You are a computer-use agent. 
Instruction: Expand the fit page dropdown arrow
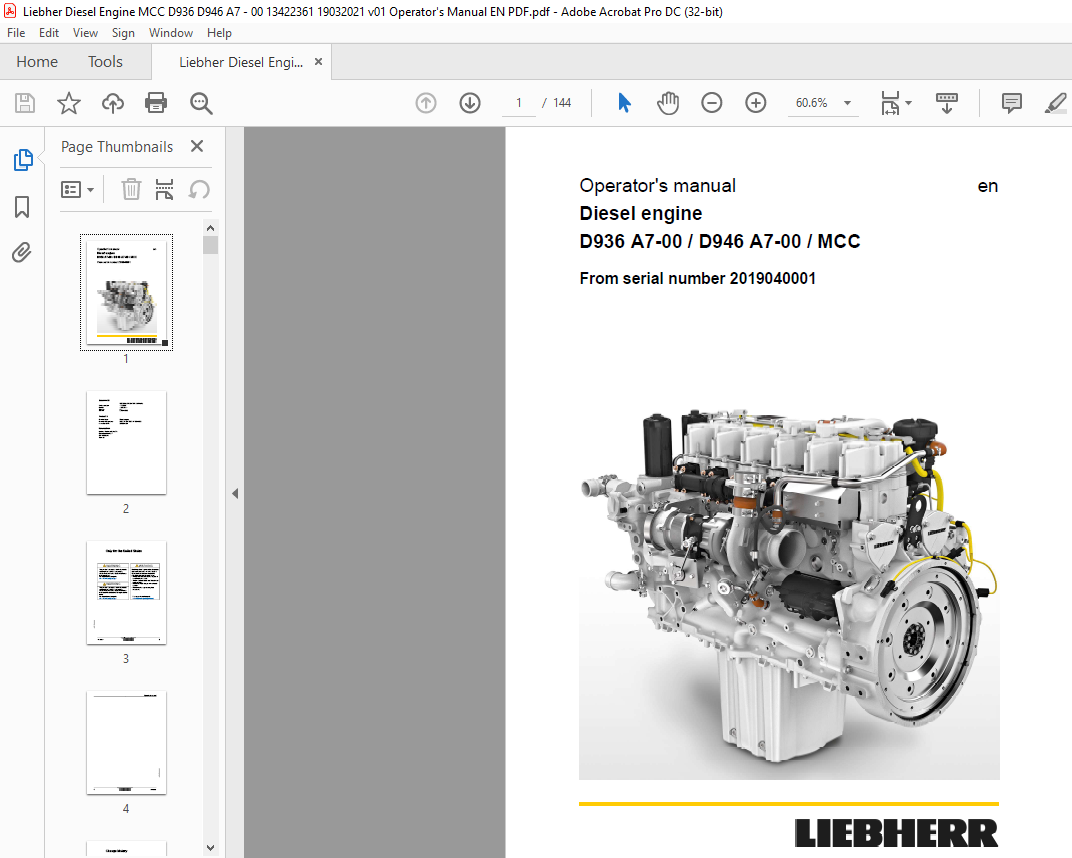click(x=909, y=103)
